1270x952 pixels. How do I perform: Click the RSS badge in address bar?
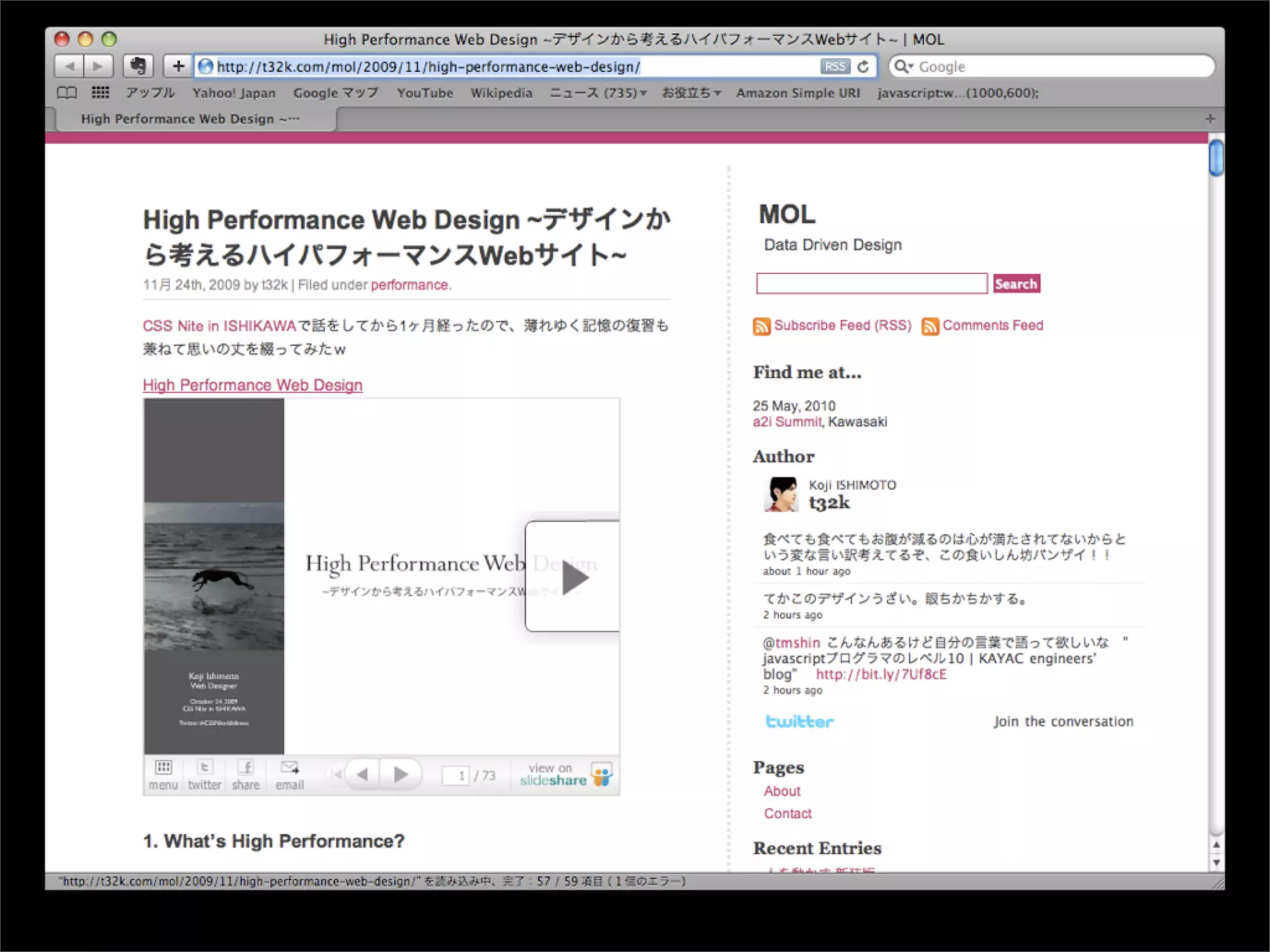point(835,66)
